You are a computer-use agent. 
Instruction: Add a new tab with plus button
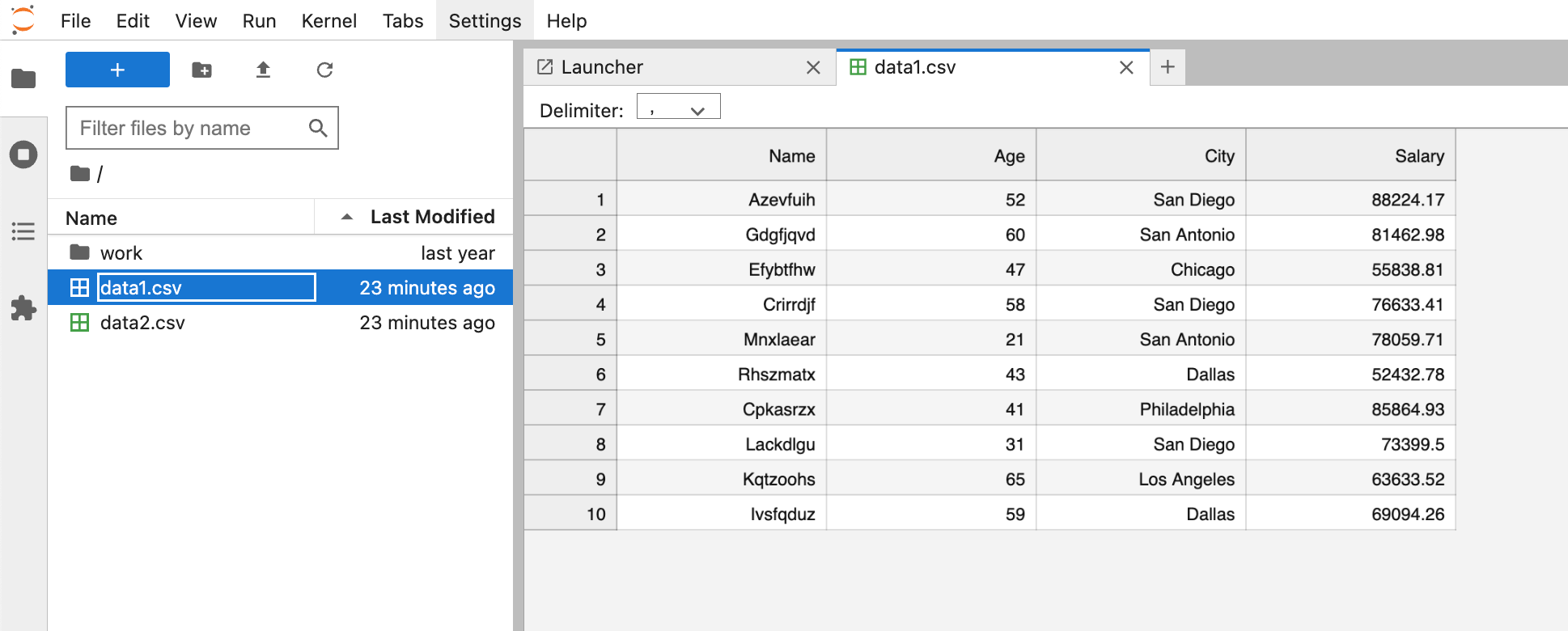[x=1168, y=67]
